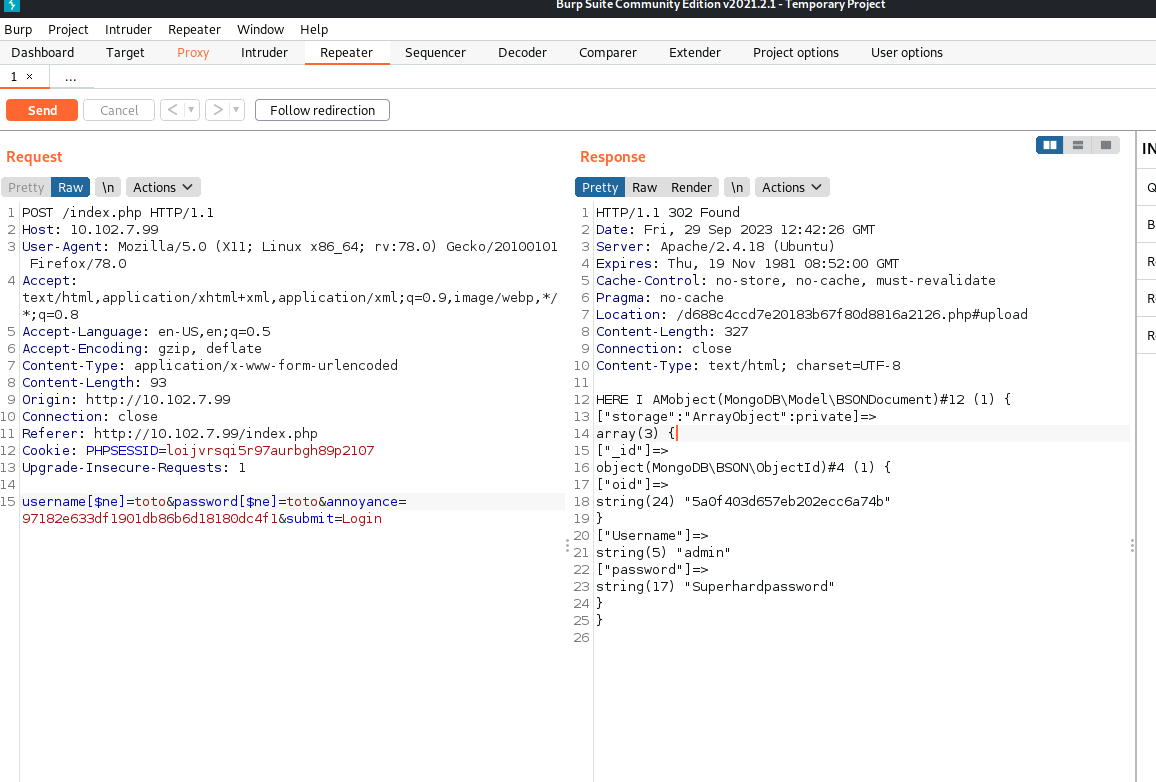This screenshot has height=782, width=1156.
Task: Toggle response \n non-printable characters
Action: point(737,187)
